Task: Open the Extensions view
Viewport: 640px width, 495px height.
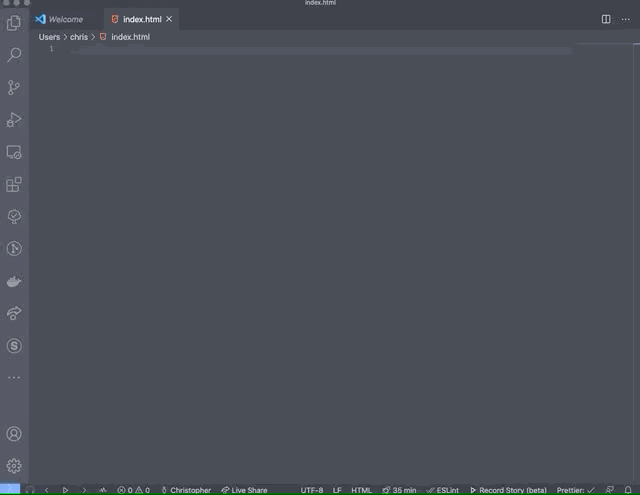Action: point(14,184)
